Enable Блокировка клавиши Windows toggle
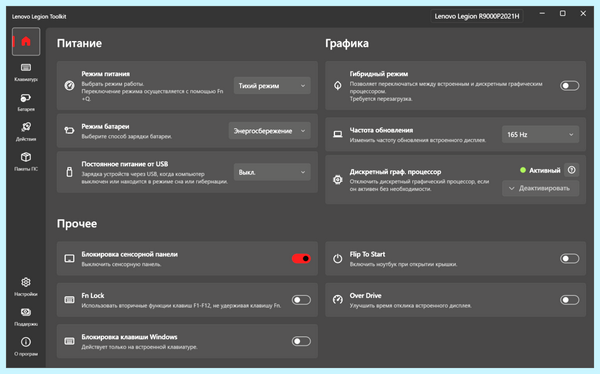600x374 pixels. coord(301,341)
